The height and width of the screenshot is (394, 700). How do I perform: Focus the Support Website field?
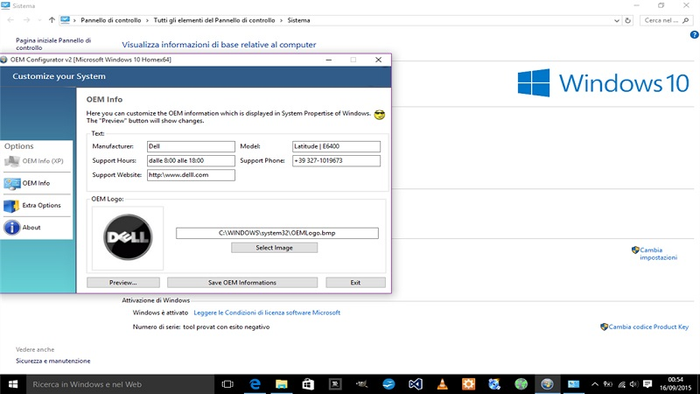coord(191,175)
